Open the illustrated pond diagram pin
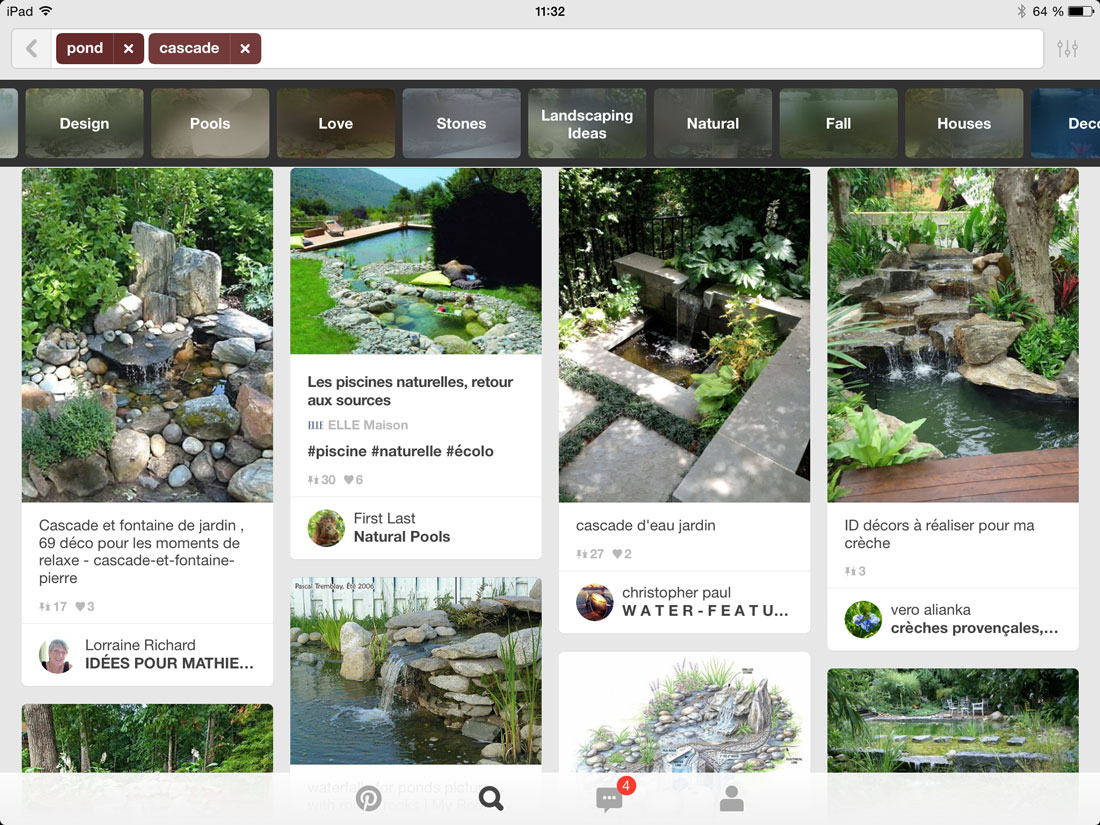The height and width of the screenshot is (825, 1100). (x=685, y=713)
